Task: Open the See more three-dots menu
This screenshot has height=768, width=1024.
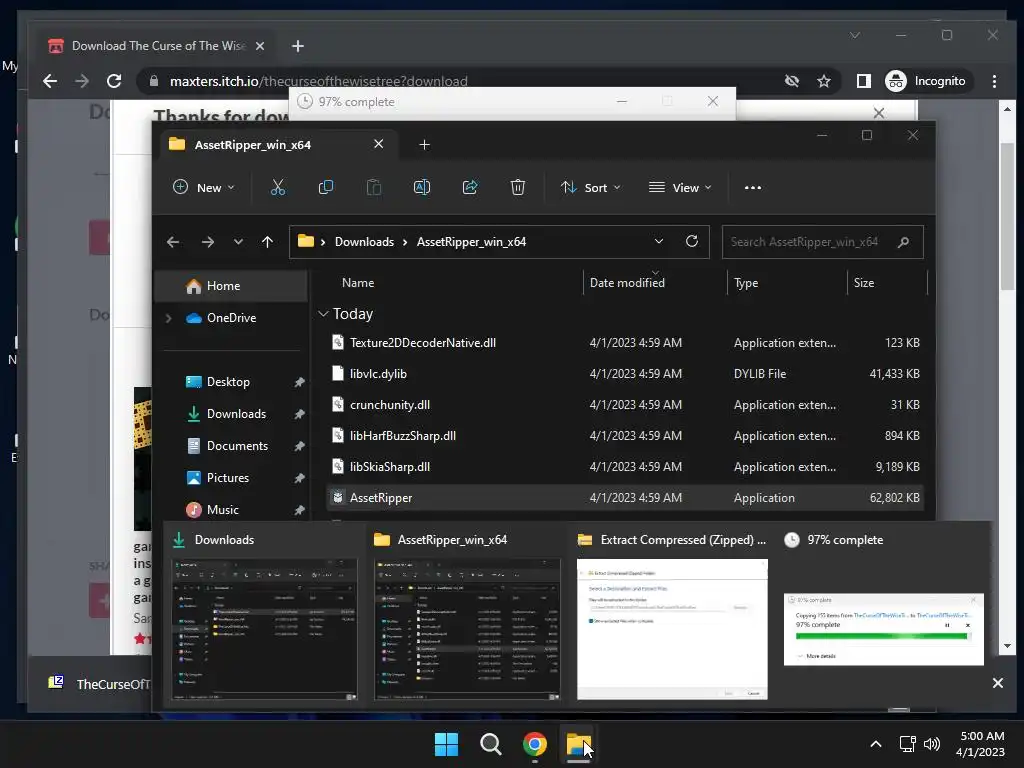Action: coord(752,187)
